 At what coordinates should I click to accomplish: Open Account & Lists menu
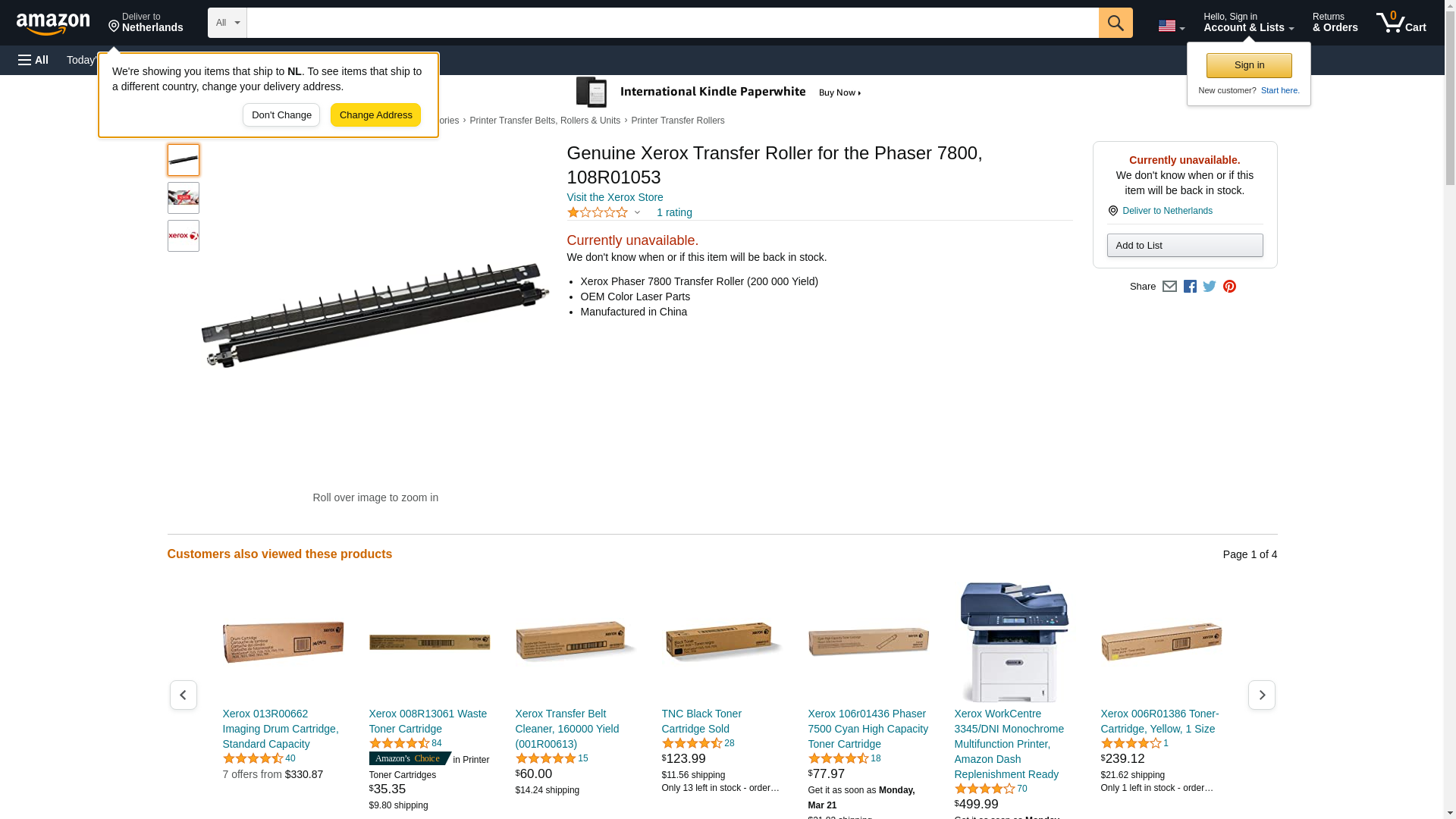click(x=1248, y=23)
